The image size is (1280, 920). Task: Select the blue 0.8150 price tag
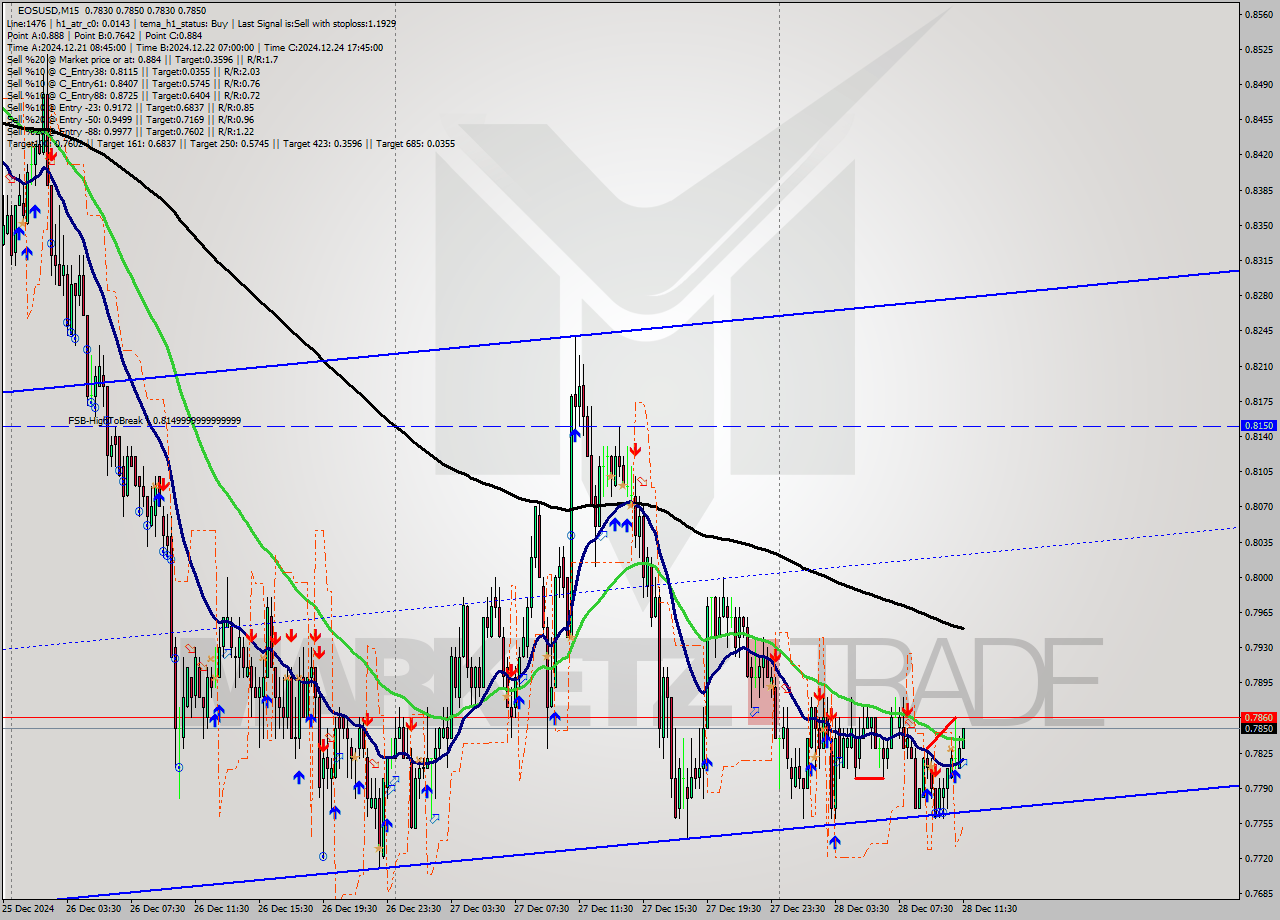tap(1258, 426)
